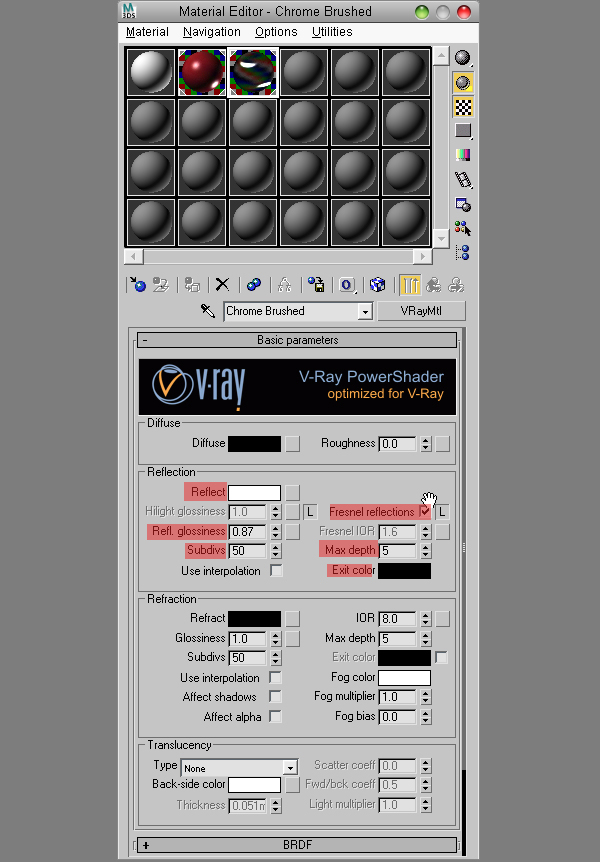
Task: Open Material/Map Navigator icon
Action: (x=463, y=252)
